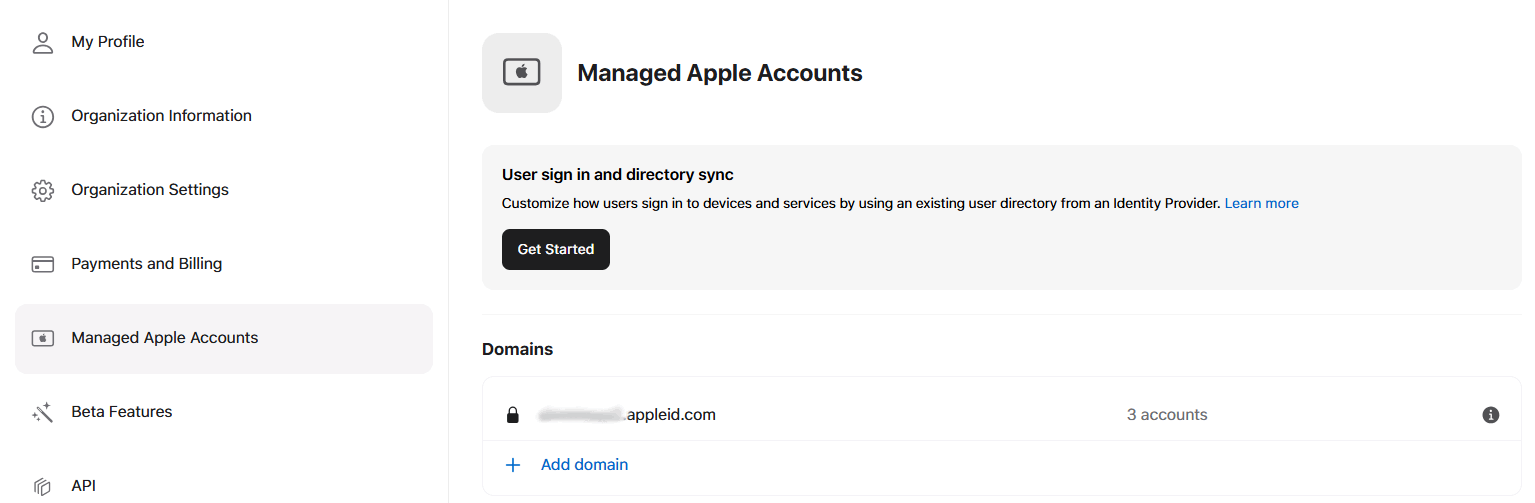Screen dimensions: 1535x503
Task: Click the API sidebar icon
Action: (42, 486)
